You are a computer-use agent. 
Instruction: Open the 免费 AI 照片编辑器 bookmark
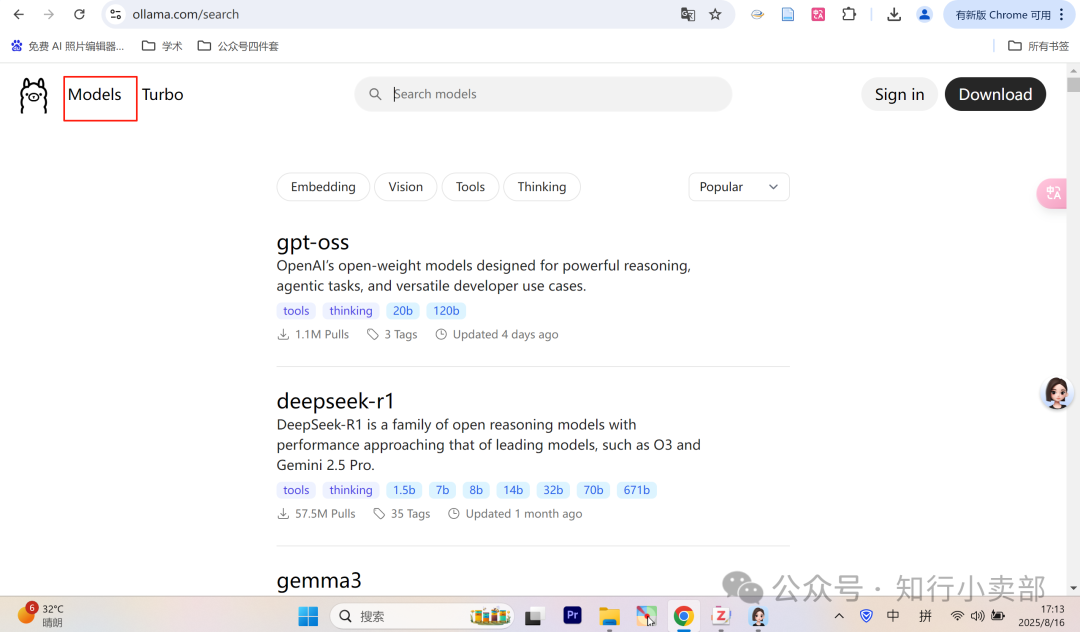68,46
